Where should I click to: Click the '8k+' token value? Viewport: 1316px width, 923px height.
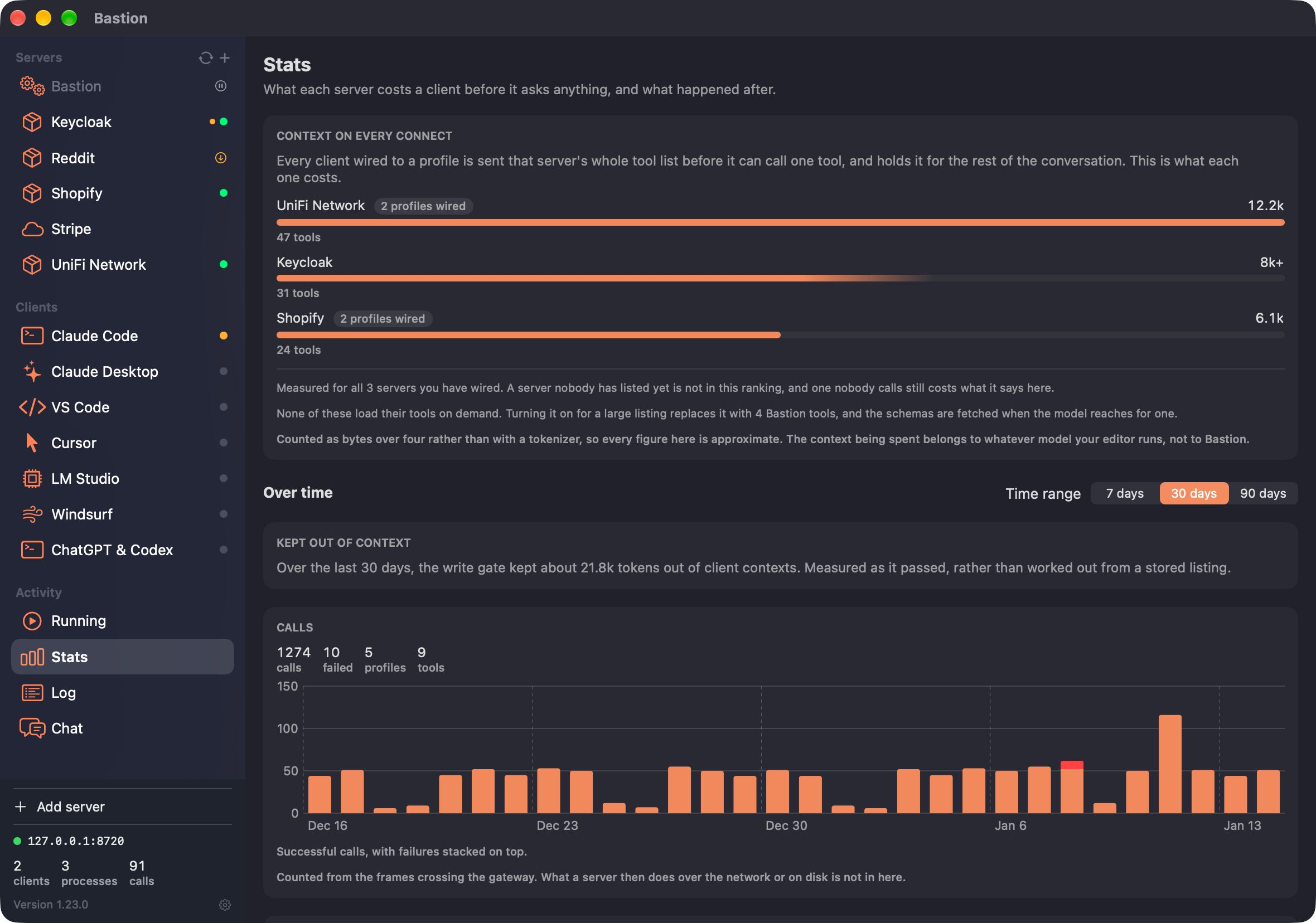click(1271, 263)
